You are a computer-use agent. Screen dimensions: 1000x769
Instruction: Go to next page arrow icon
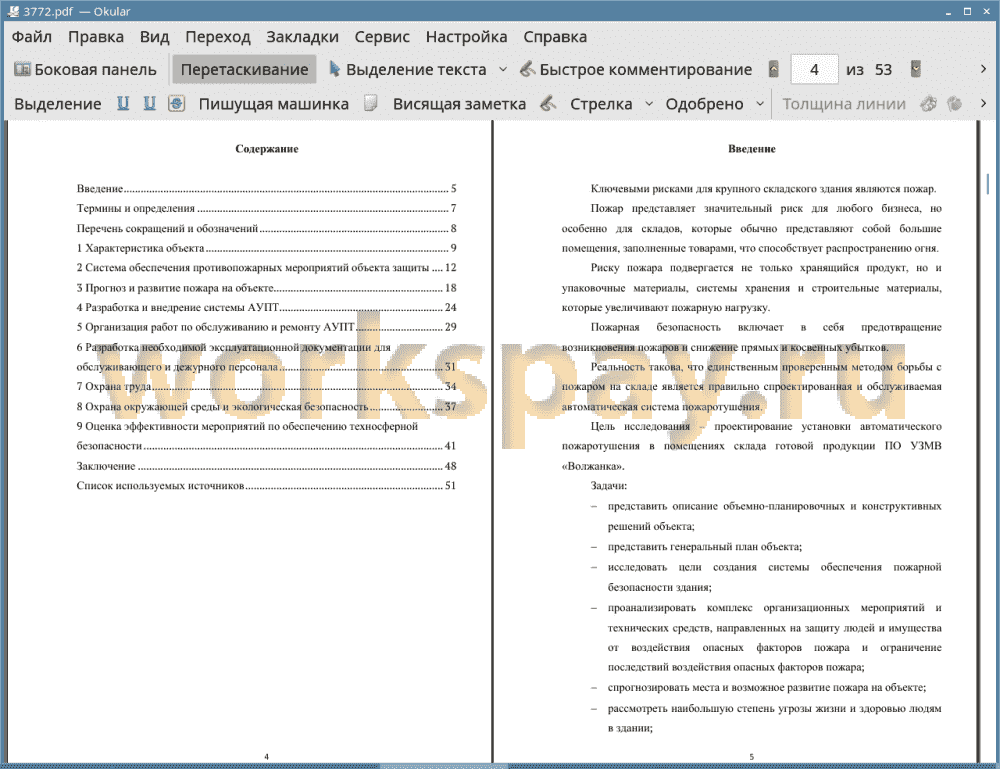click(916, 69)
